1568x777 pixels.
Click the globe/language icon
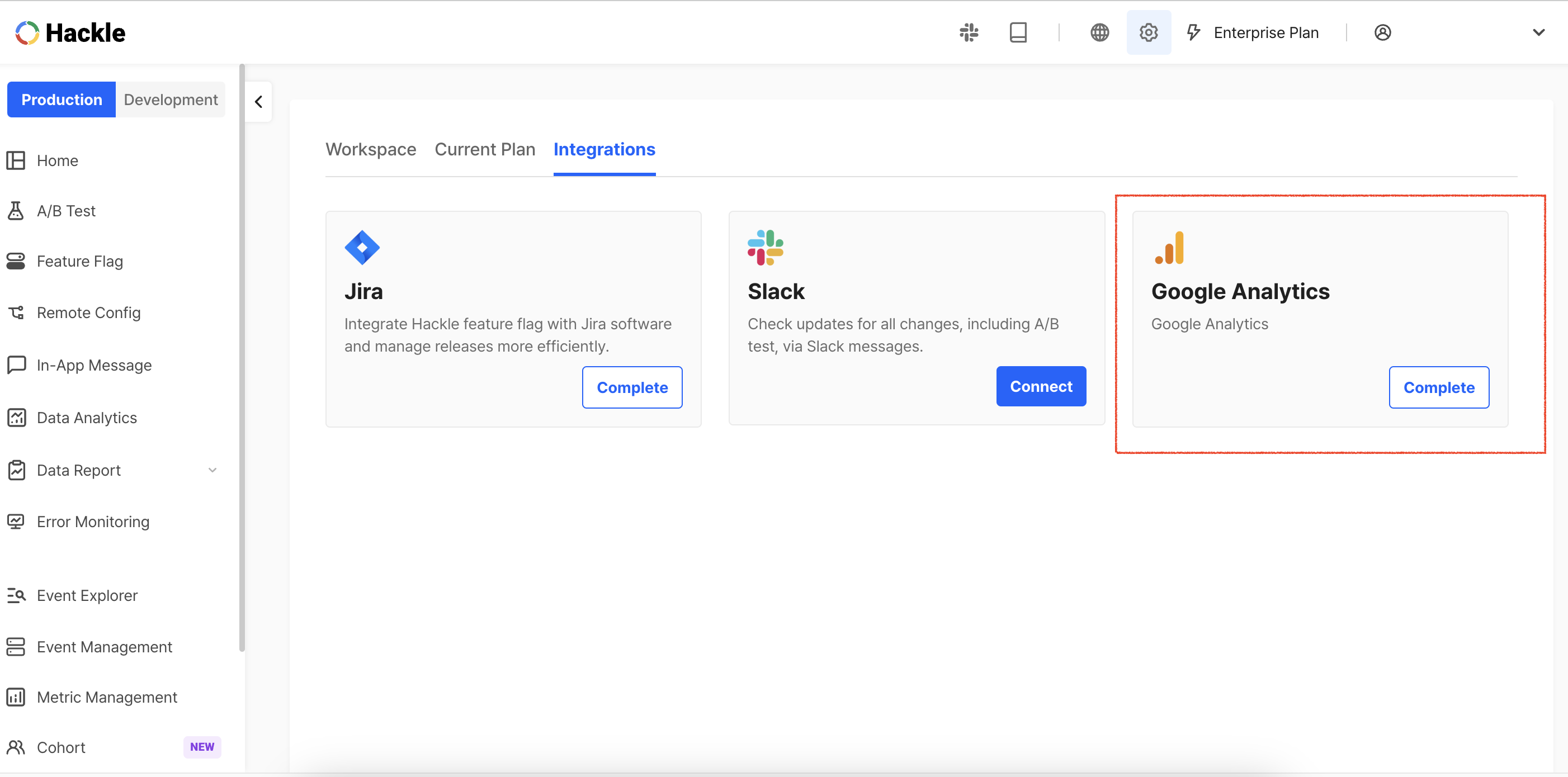(1099, 32)
